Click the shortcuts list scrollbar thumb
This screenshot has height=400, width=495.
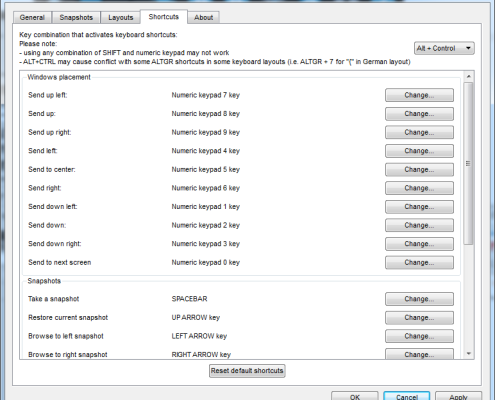tap(468, 163)
